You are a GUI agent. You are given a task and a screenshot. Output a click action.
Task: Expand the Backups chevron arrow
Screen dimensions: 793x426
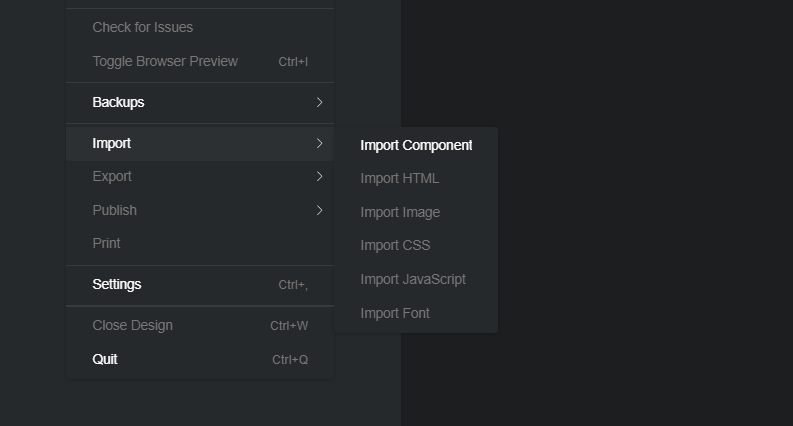point(319,102)
